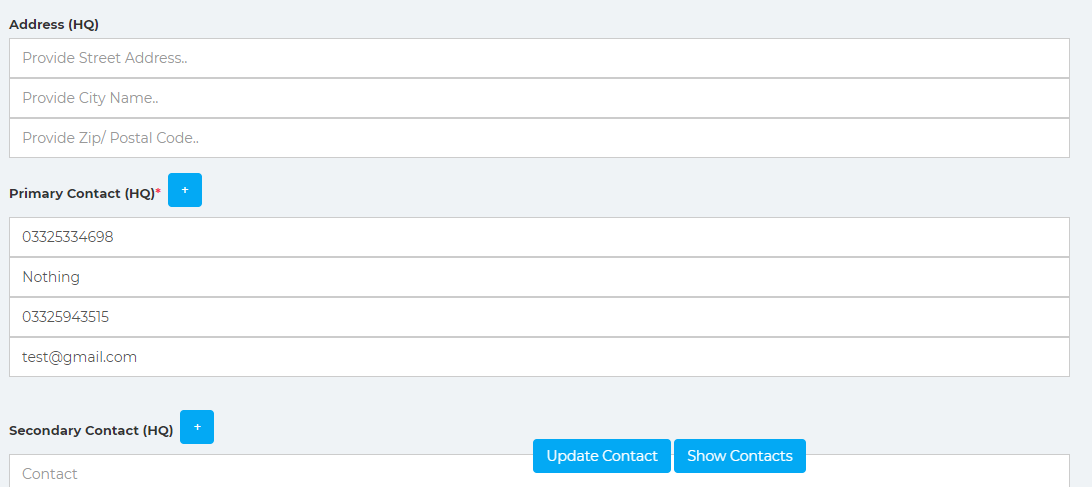This screenshot has height=487, width=1092.
Task: Click the "Provide Street Address.." placeholder text
Action: [105, 58]
